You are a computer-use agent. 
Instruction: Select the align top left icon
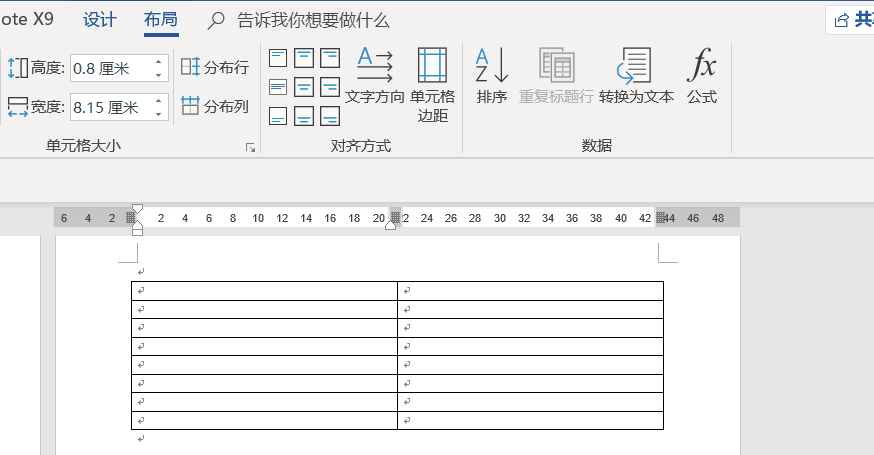278,58
